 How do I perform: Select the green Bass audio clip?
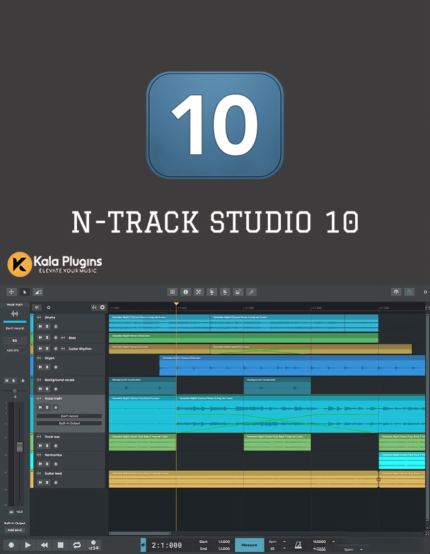(243, 338)
